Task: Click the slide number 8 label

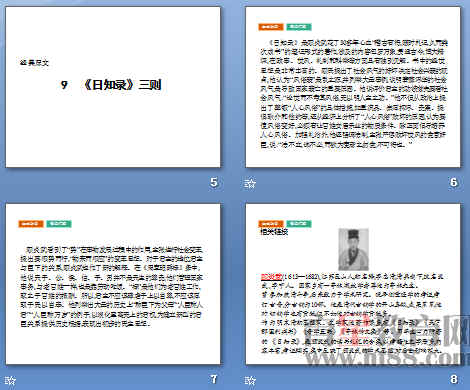Action: (x=453, y=379)
